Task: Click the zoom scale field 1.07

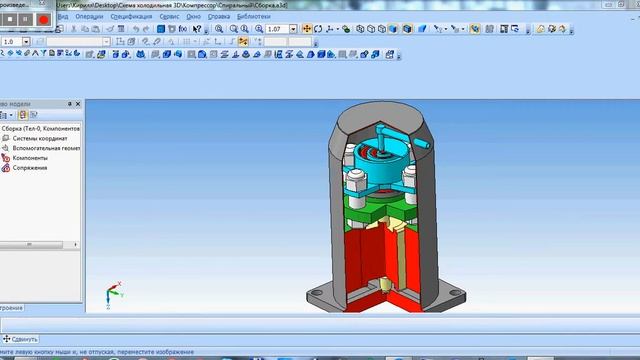Action: [277, 29]
